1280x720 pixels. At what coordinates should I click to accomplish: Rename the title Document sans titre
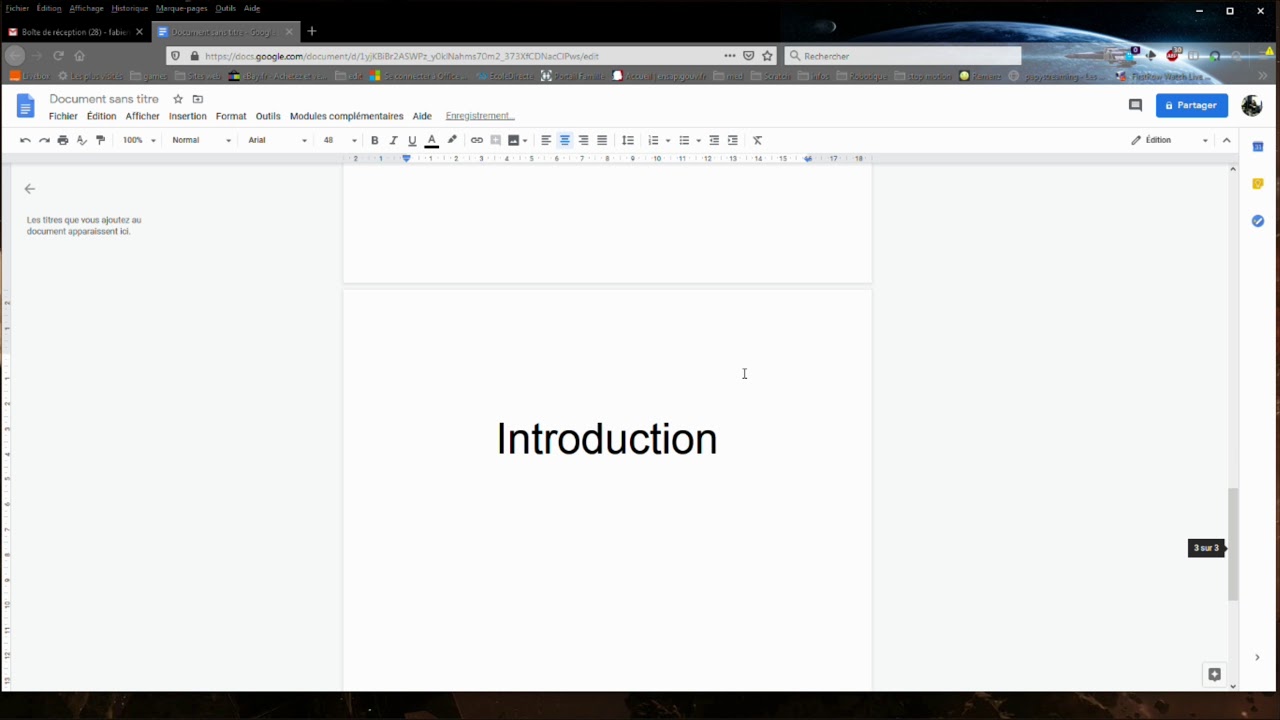click(104, 99)
